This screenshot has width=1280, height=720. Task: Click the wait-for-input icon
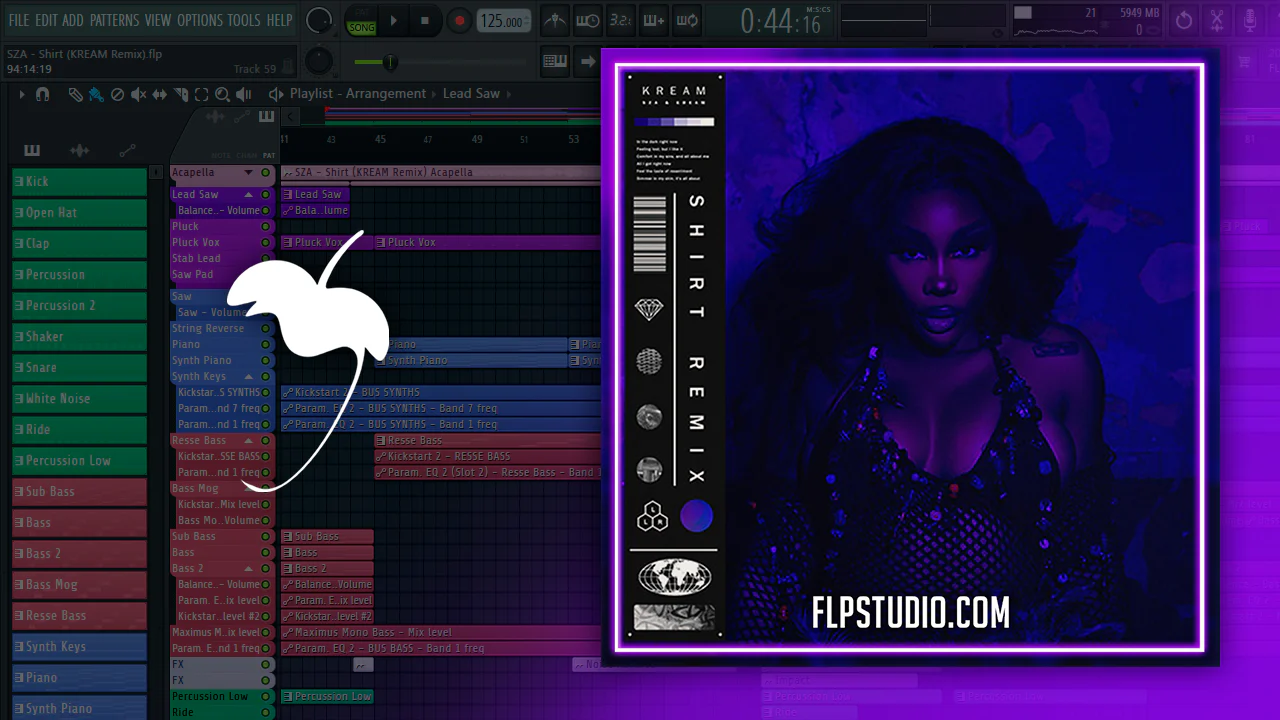tap(588, 20)
